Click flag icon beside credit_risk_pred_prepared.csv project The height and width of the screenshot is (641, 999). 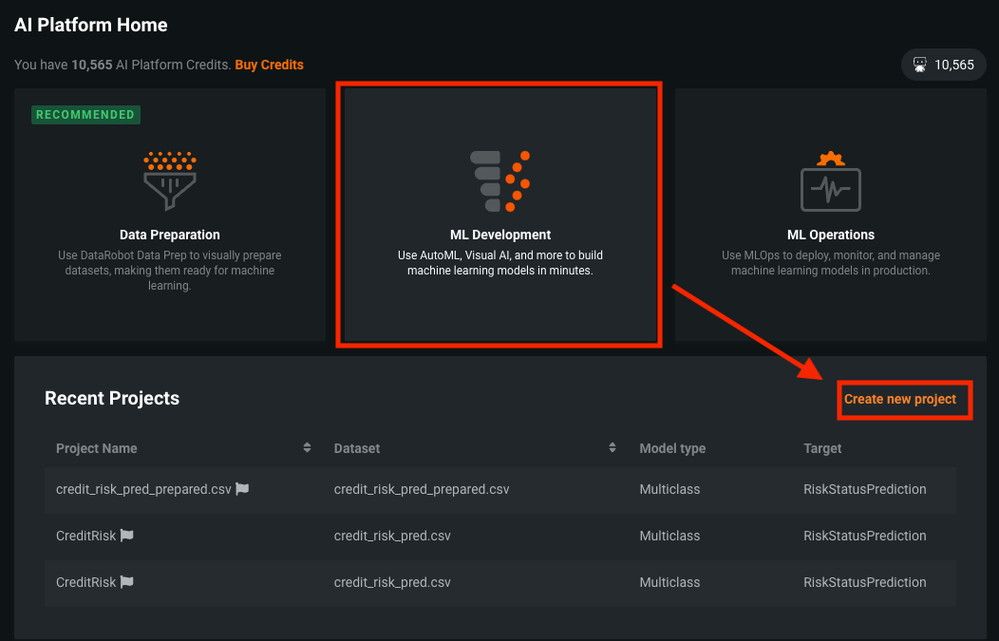point(242,490)
